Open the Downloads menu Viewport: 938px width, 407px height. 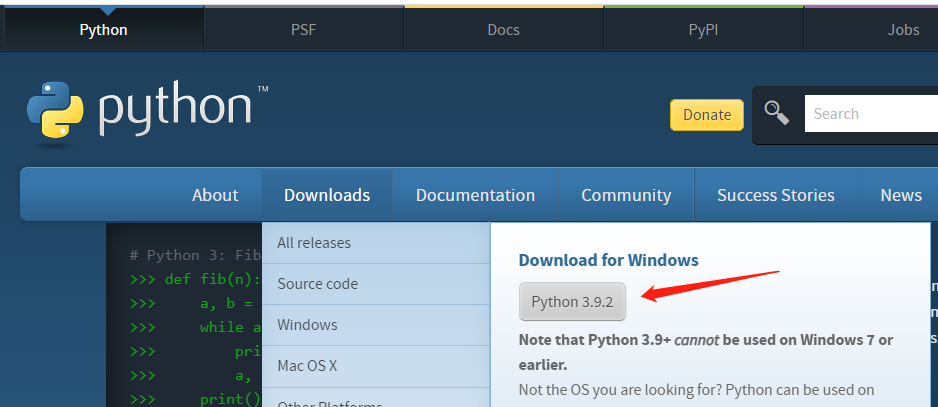pyautogui.click(x=327, y=195)
